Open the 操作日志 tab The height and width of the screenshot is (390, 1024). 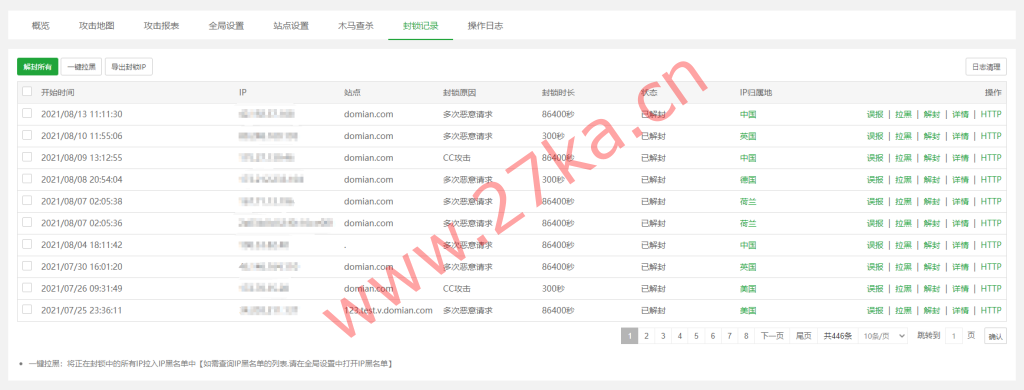[485, 26]
